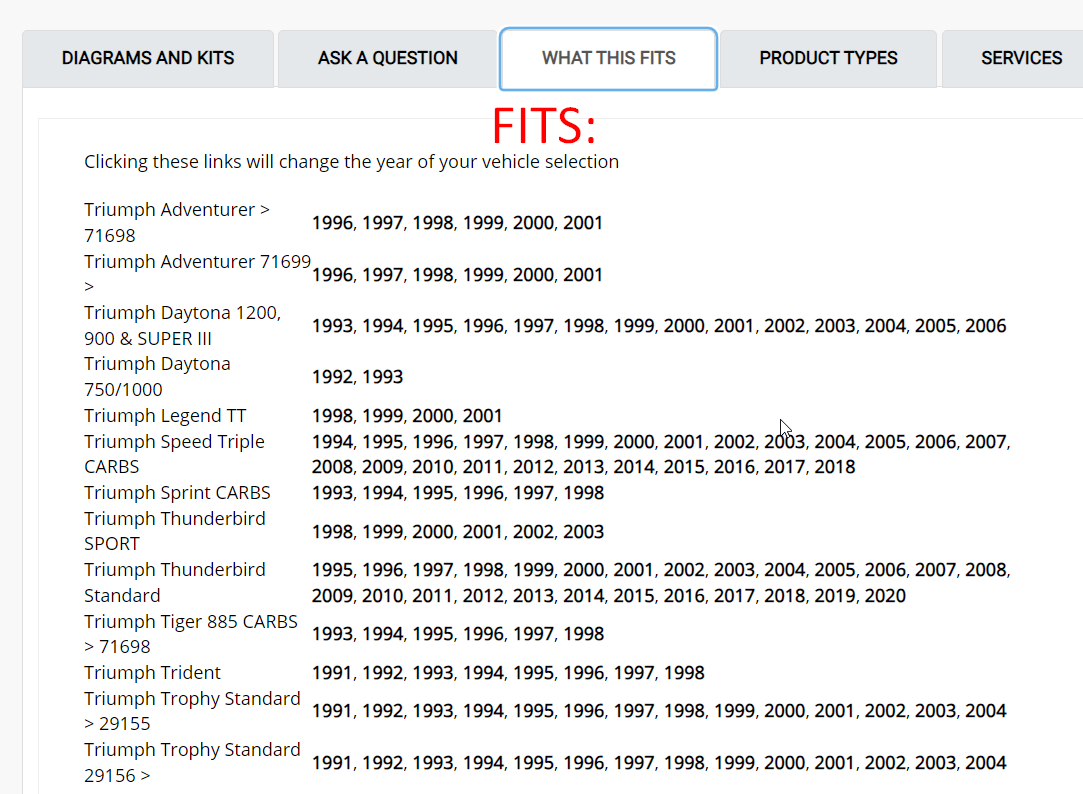Switch to the Ask a Question tab

tap(388, 58)
